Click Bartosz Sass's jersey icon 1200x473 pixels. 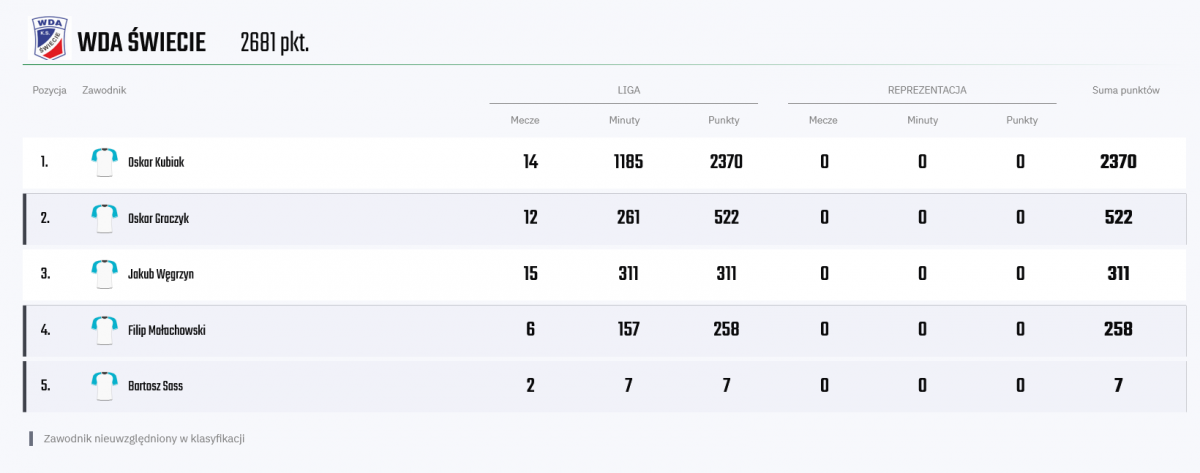[104, 386]
